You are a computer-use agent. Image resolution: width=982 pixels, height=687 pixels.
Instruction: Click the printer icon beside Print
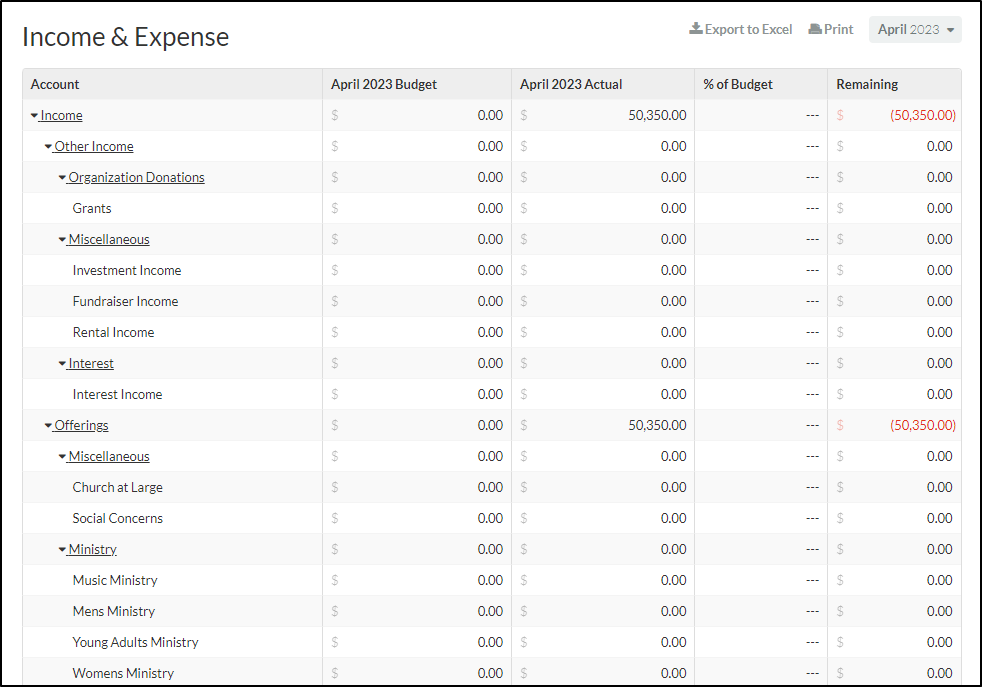click(x=815, y=29)
